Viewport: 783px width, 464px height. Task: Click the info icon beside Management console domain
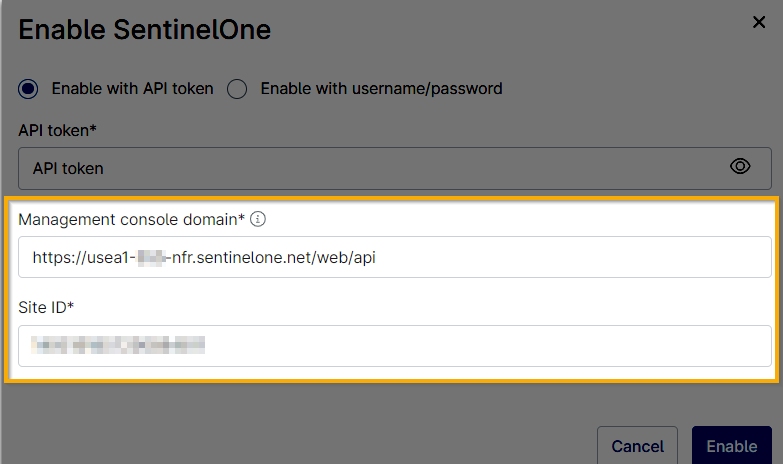[x=257, y=219]
